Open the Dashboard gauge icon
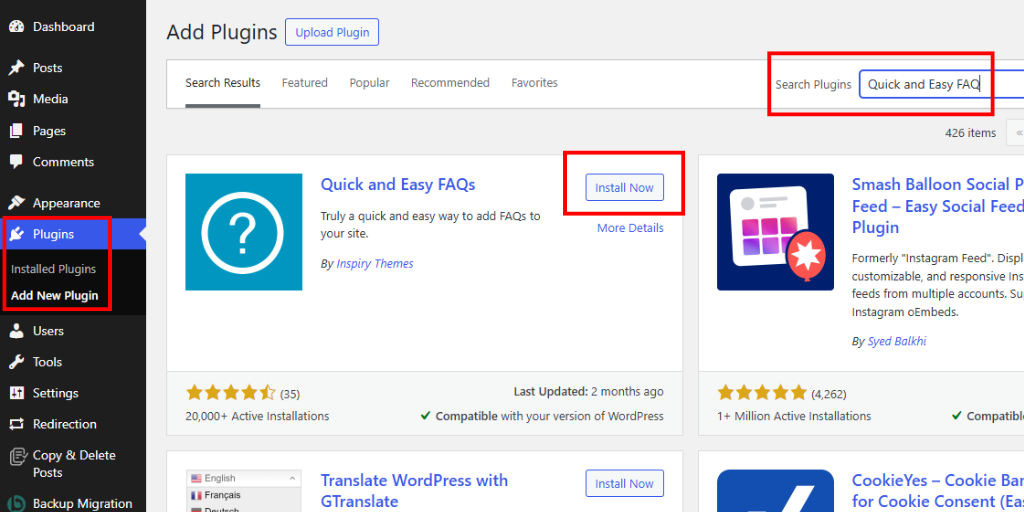The height and width of the screenshot is (512, 1024). pos(16,27)
